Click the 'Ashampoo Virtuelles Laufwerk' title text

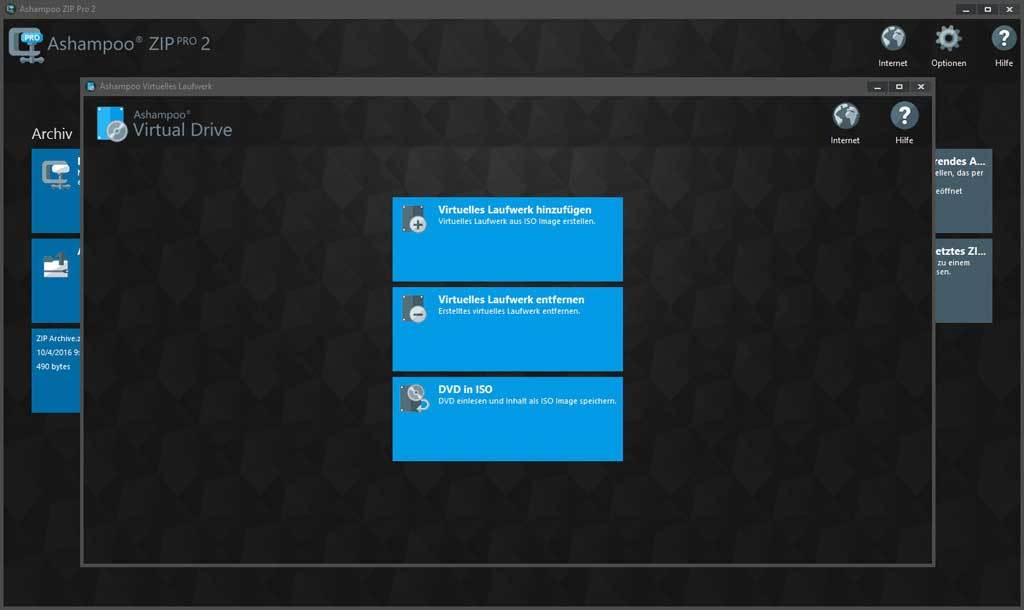pos(155,86)
